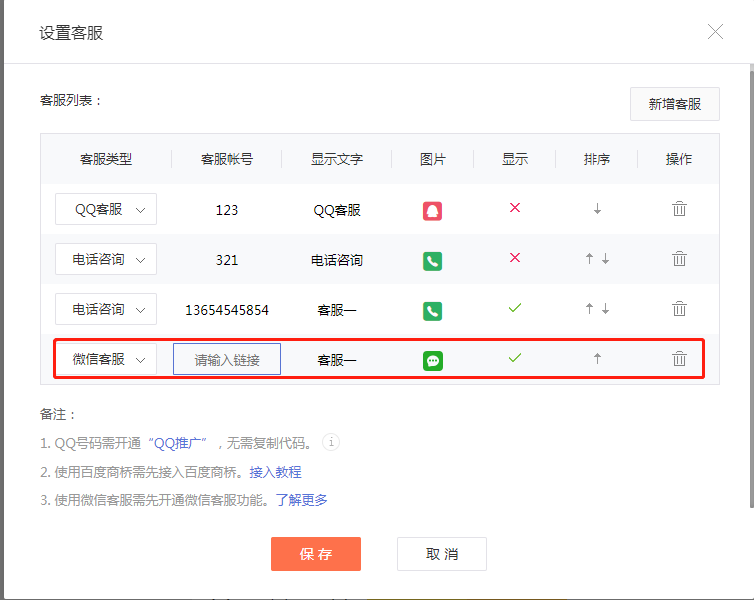Expand type dropdown for account 321 row
This screenshot has height=600, width=754.
click(x=106, y=259)
